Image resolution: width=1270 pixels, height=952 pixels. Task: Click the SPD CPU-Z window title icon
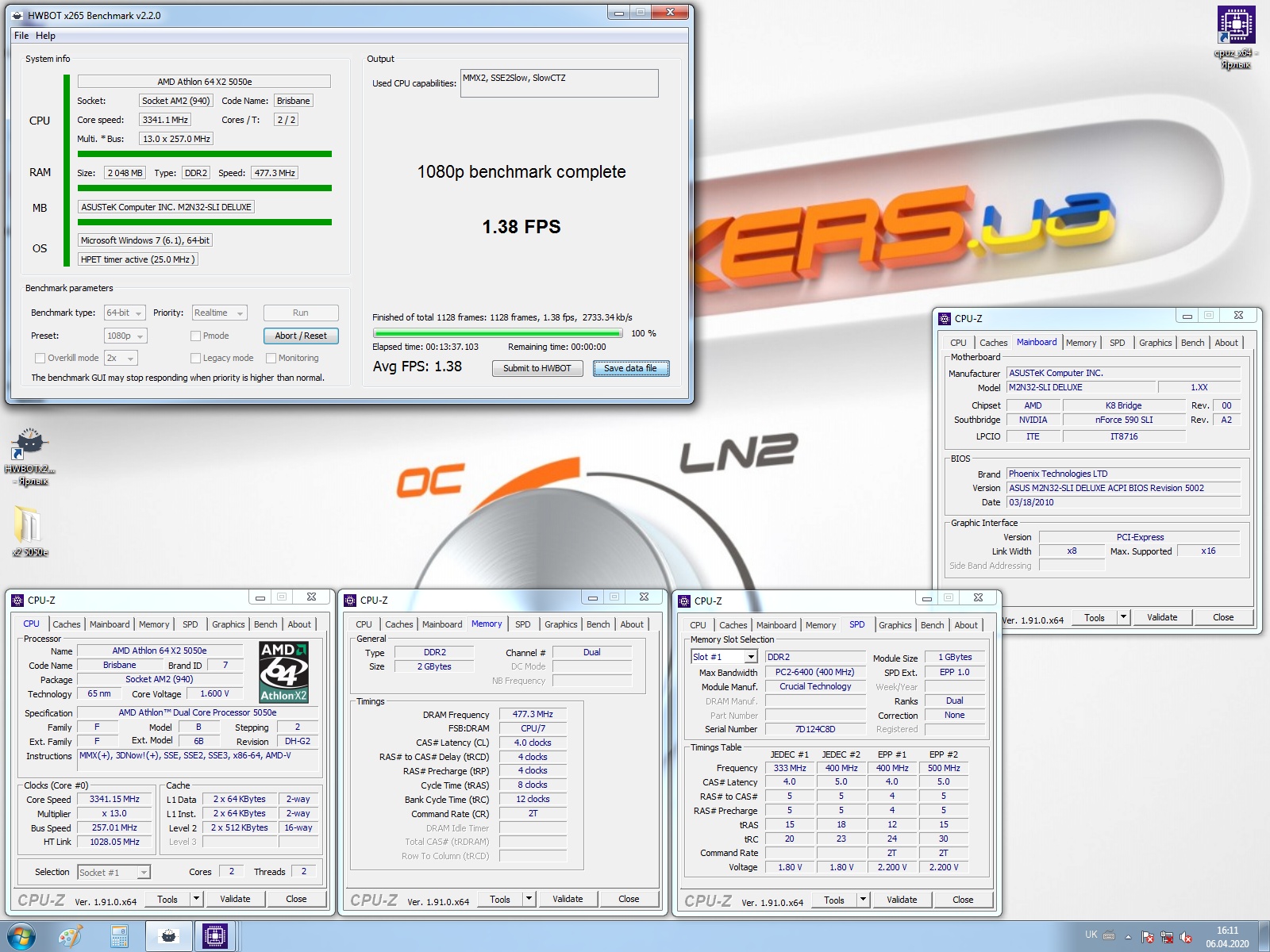click(x=684, y=601)
